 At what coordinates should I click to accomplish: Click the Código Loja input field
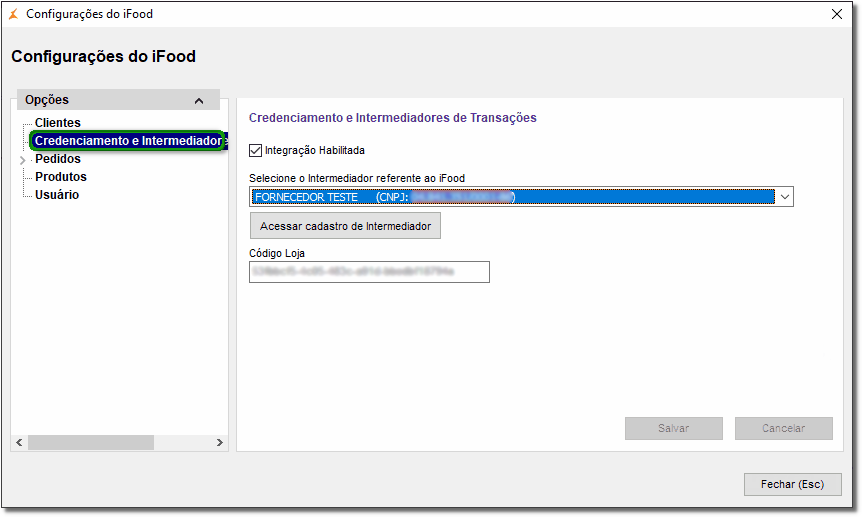[369, 272]
